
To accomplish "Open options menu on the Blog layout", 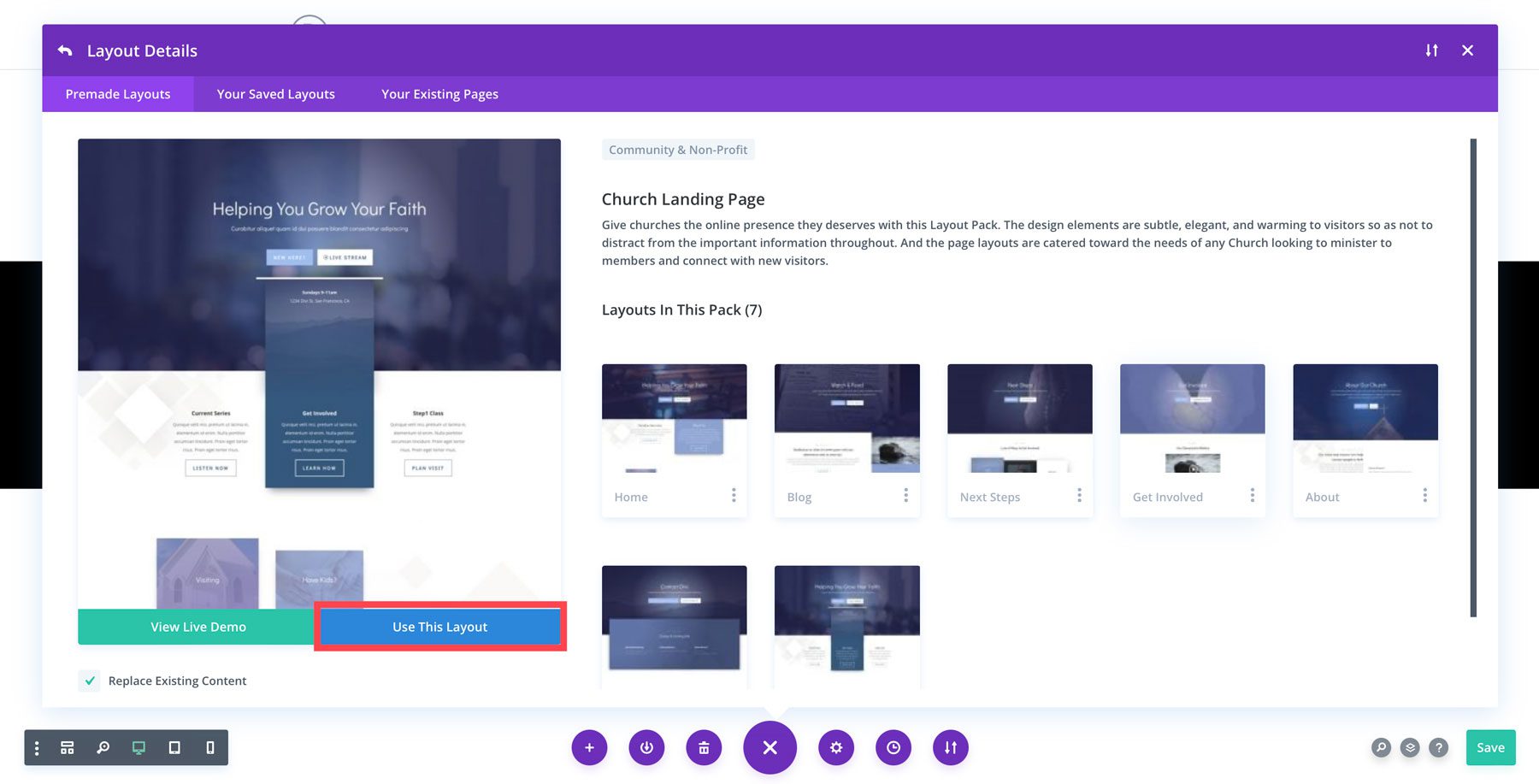I will point(906,495).
